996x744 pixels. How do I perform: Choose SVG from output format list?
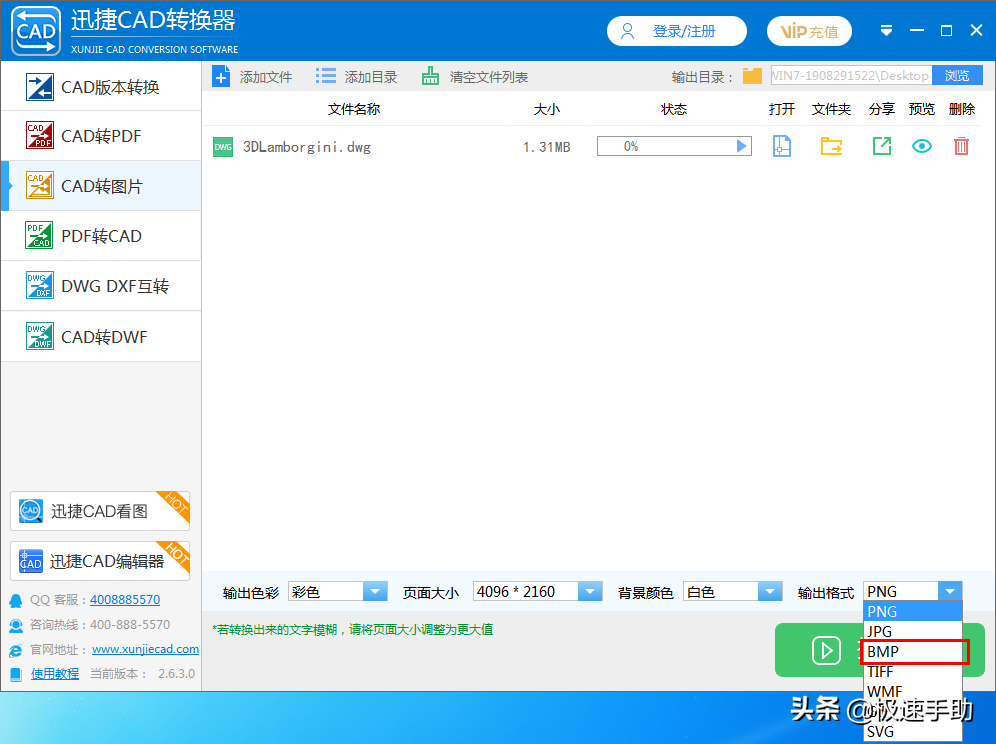913,731
